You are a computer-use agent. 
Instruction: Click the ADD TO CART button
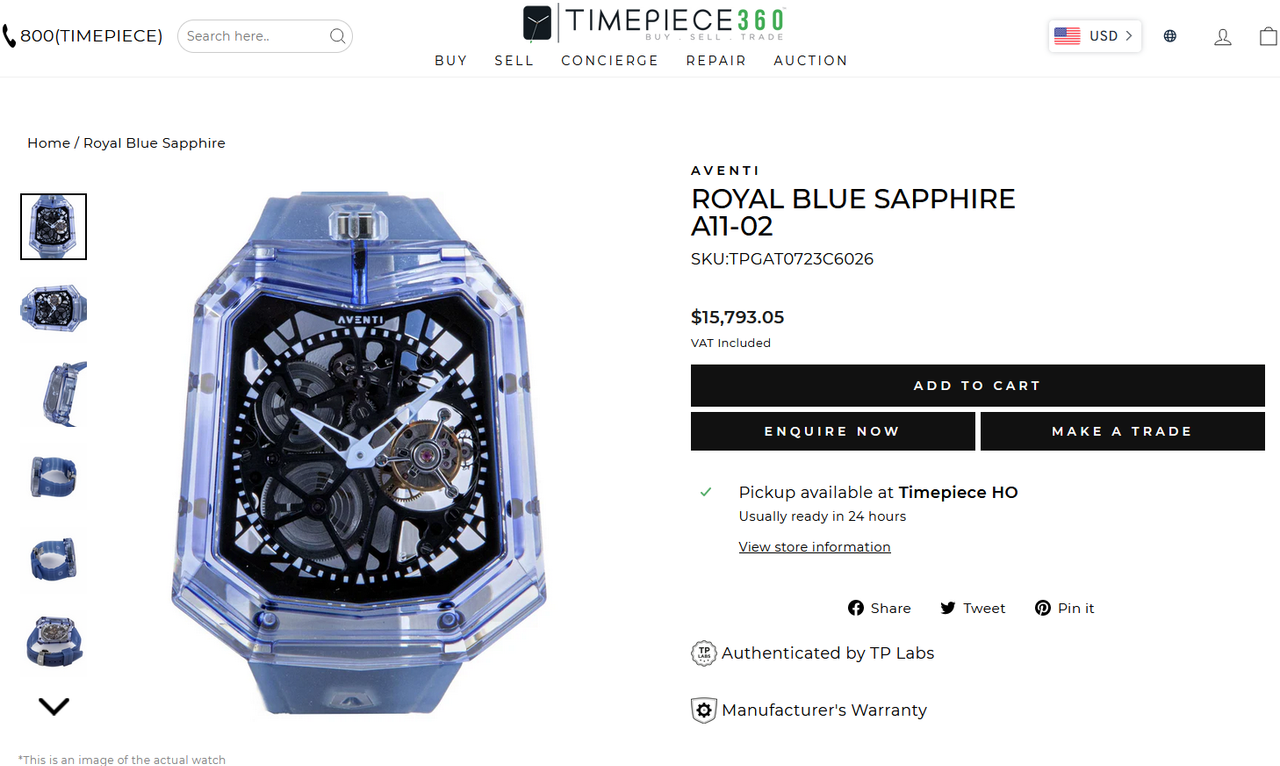[978, 385]
